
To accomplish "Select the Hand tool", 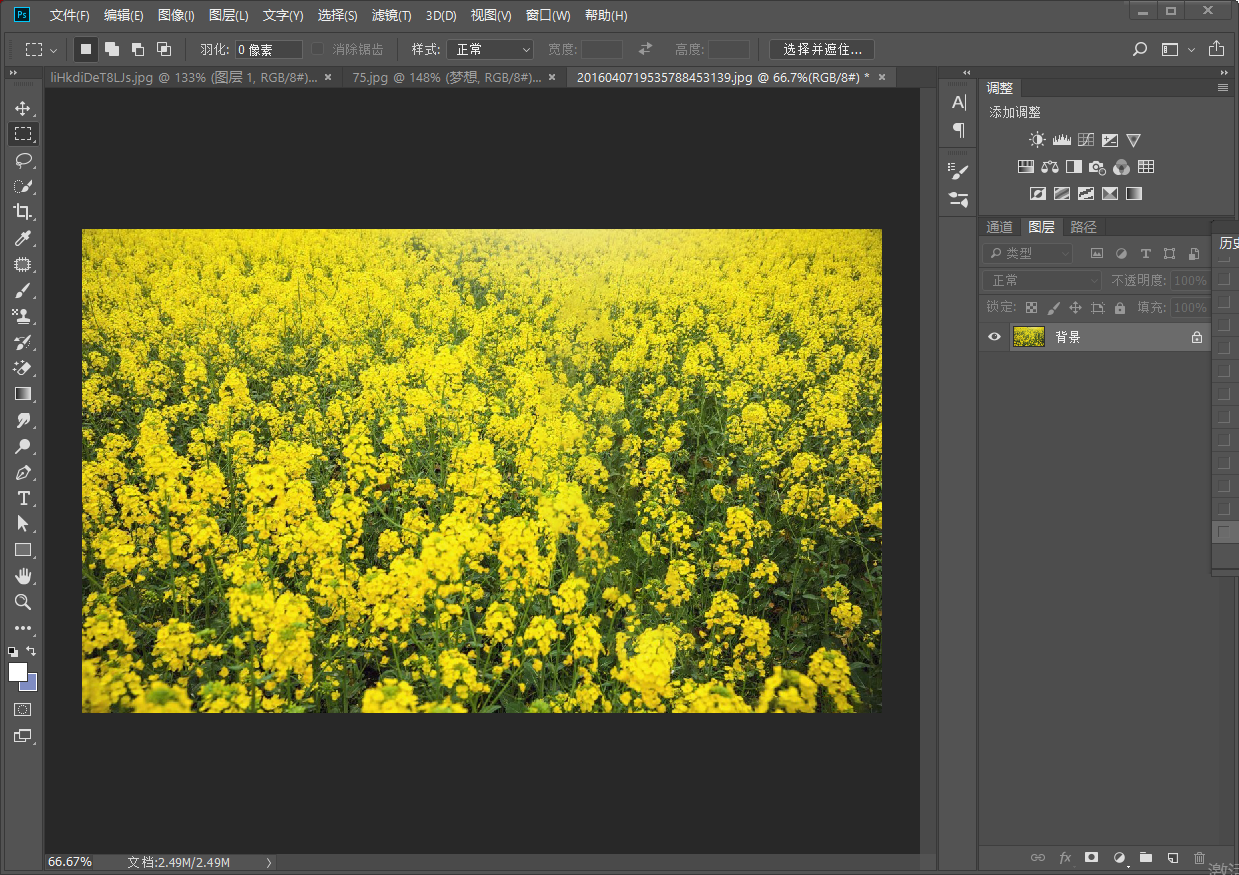I will [22, 576].
